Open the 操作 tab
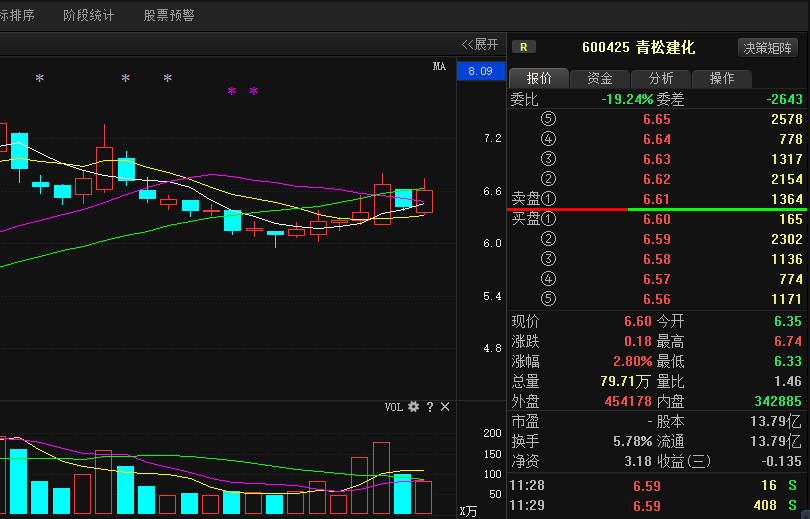The width and height of the screenshot is (810, 519). coord(722,78)
